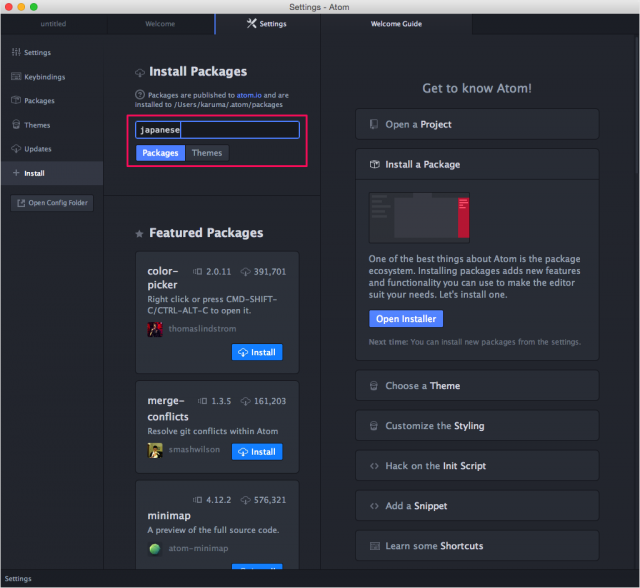Click the download icon beside 576,321

(x=245, y=500)
